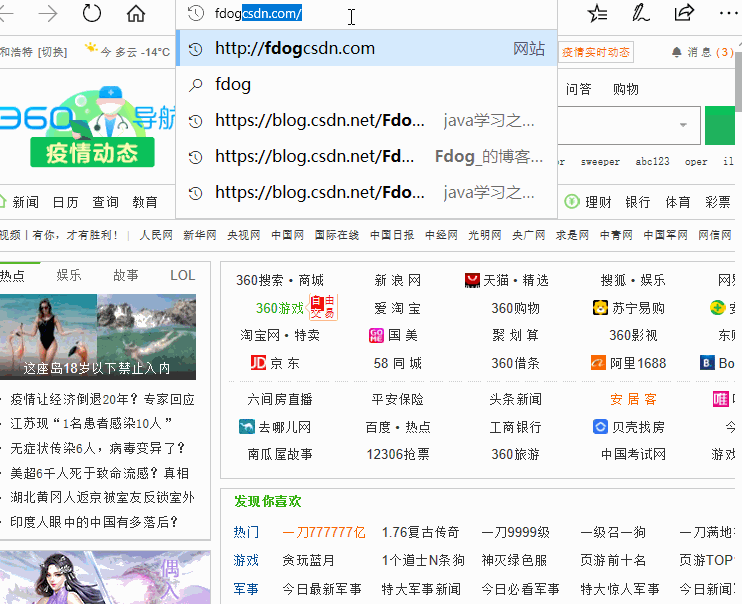742x604 pixels.
Task: Switch to 故事 news tab
Action: [x=126, y=275]
